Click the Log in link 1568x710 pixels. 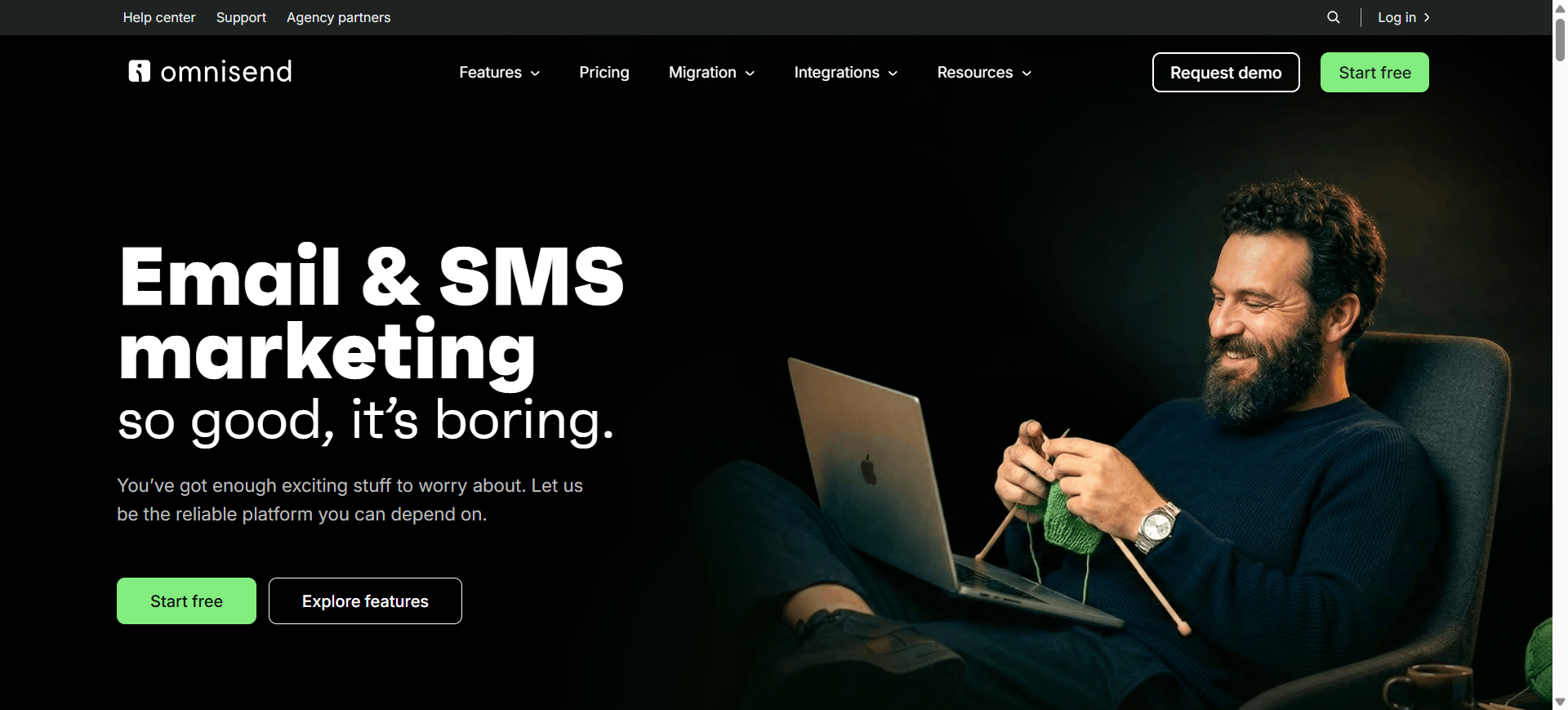1396,17
